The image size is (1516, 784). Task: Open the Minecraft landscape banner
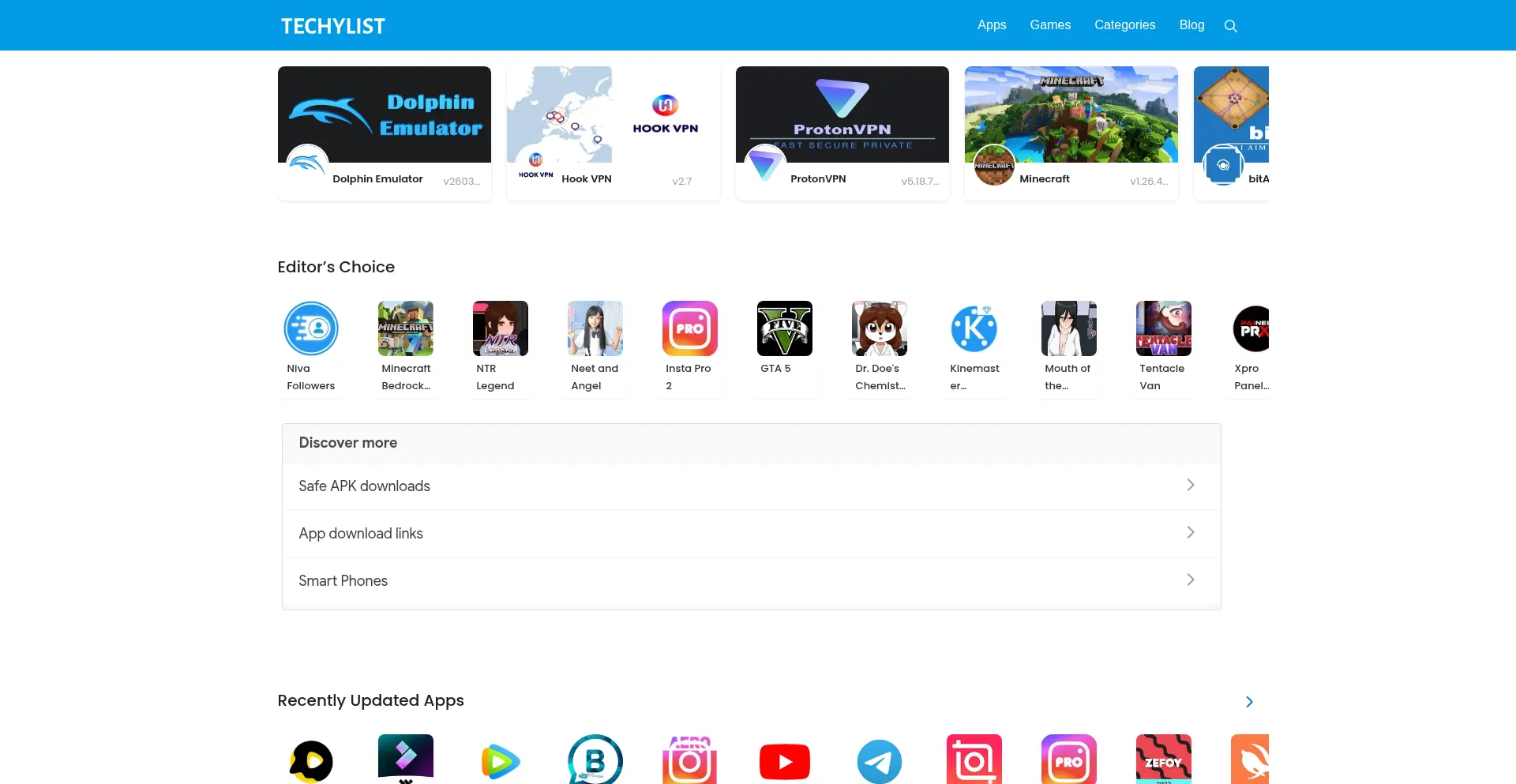pyautogui.click(x=1071, y=114)
